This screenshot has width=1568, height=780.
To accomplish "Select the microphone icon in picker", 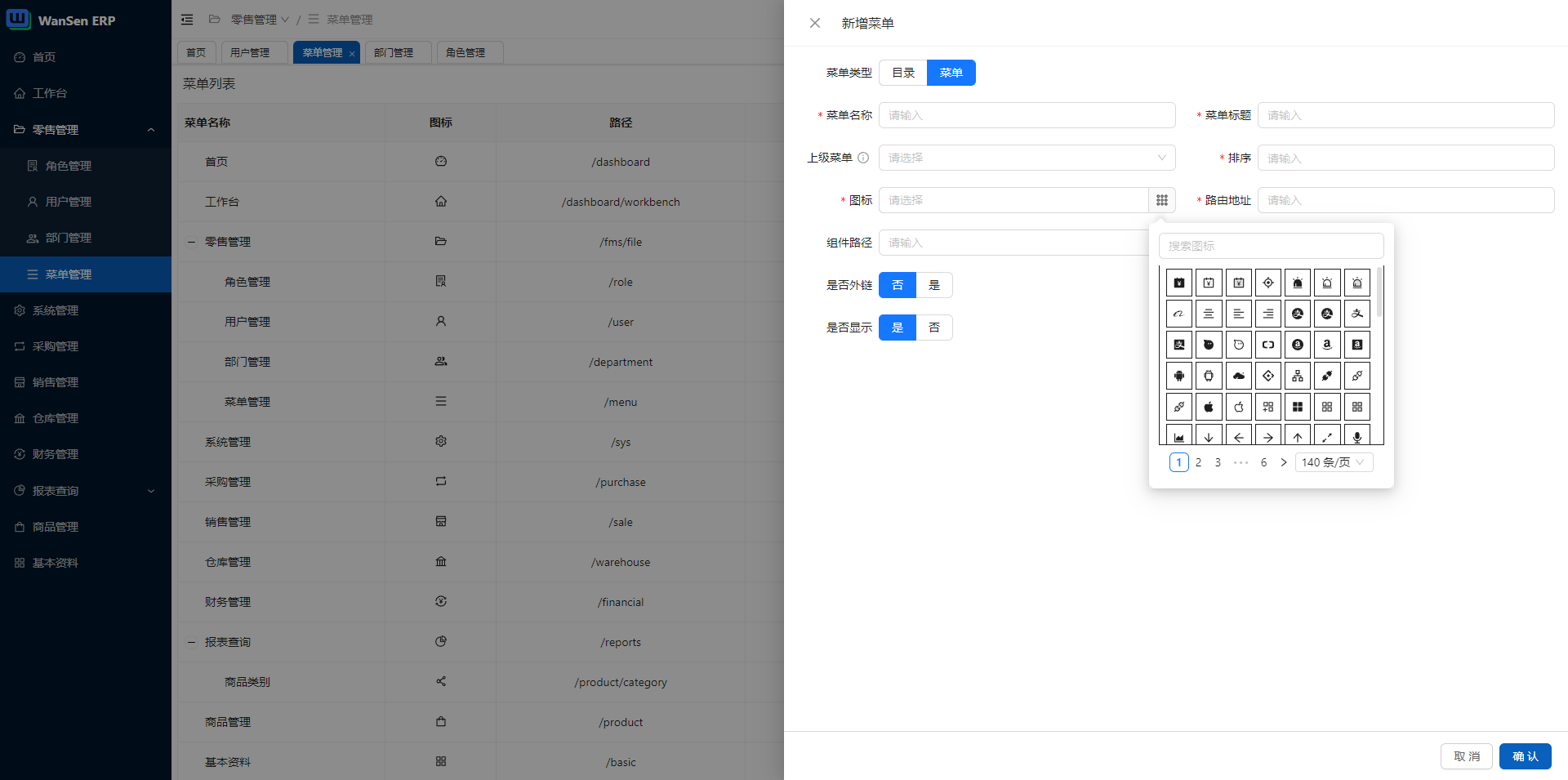I will (x=1356, y=437).
